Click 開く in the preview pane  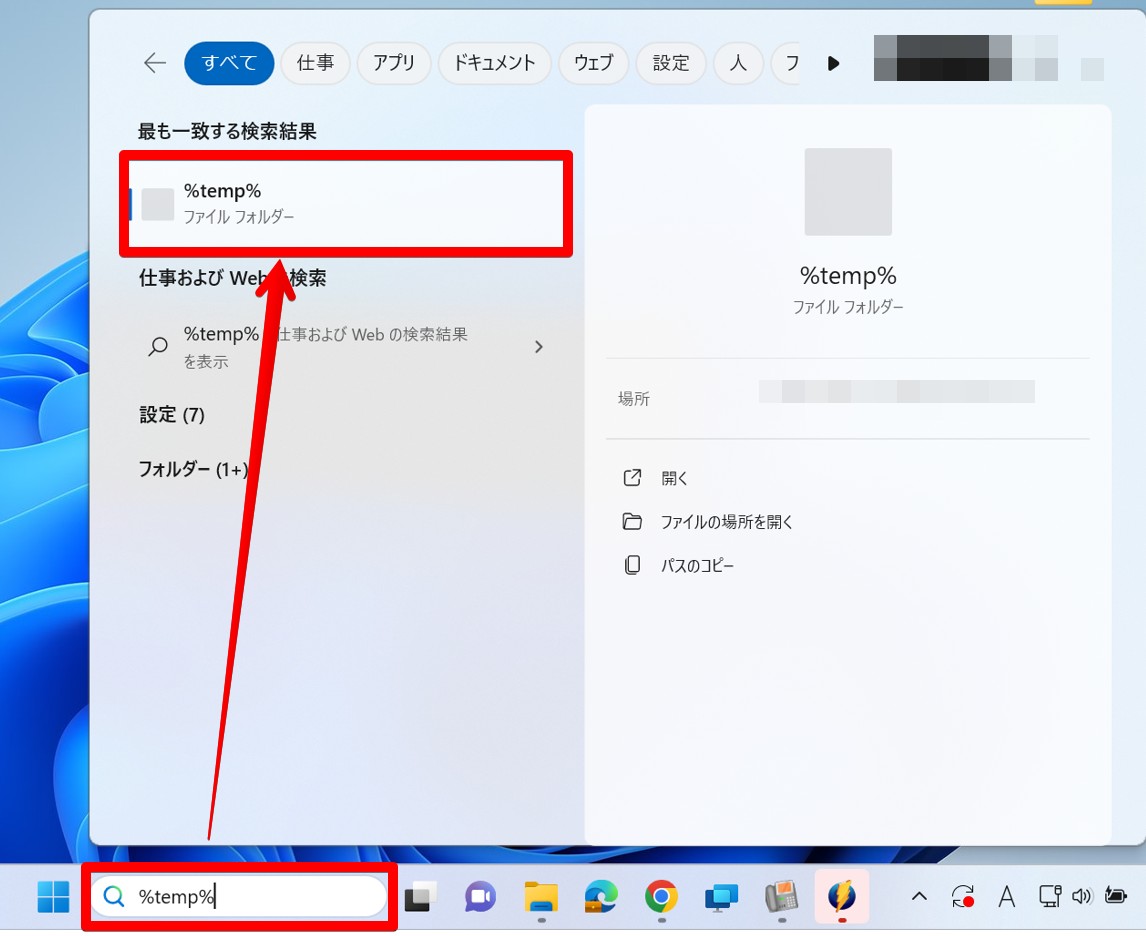674,478
